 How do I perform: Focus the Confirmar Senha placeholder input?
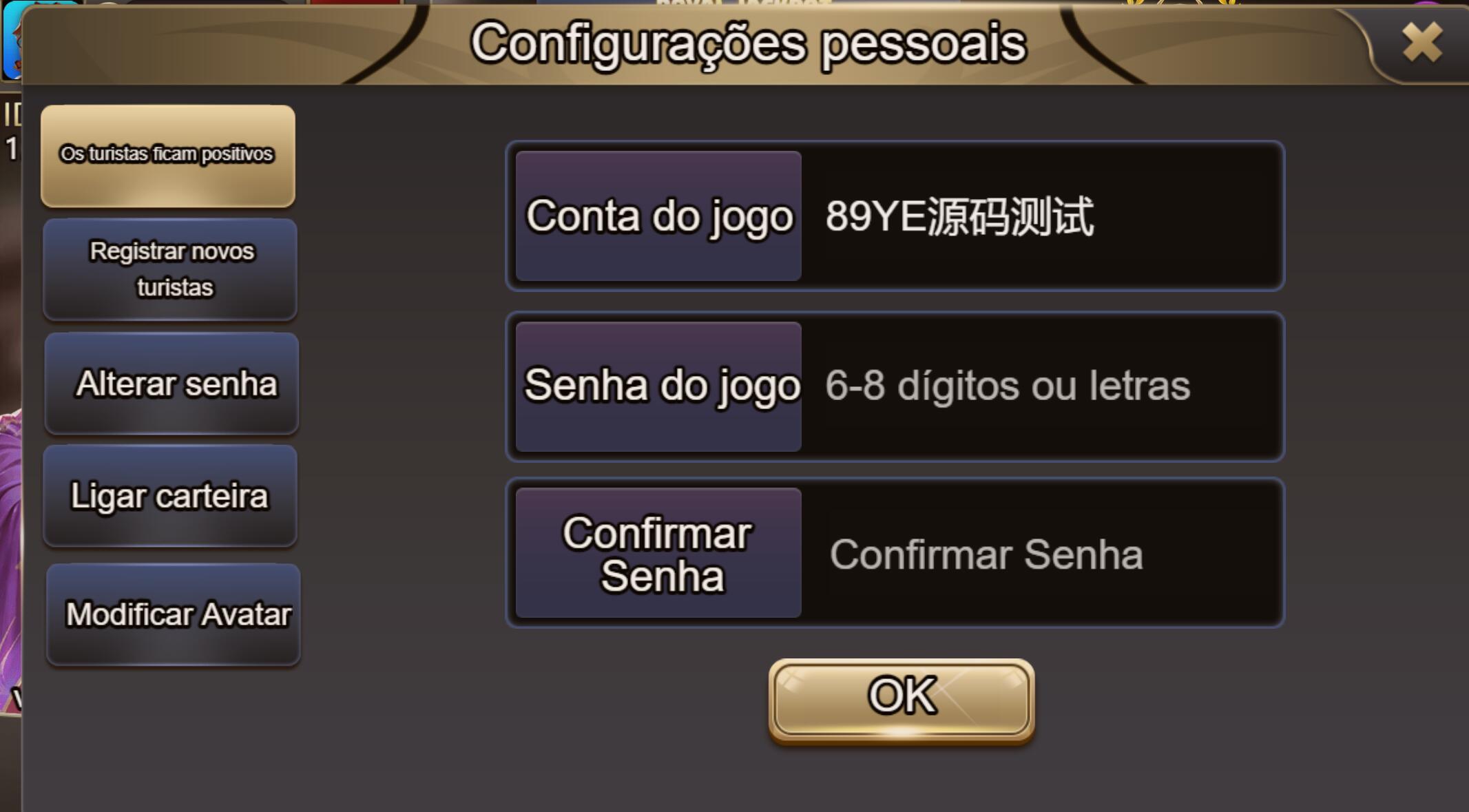(1040, 553)
